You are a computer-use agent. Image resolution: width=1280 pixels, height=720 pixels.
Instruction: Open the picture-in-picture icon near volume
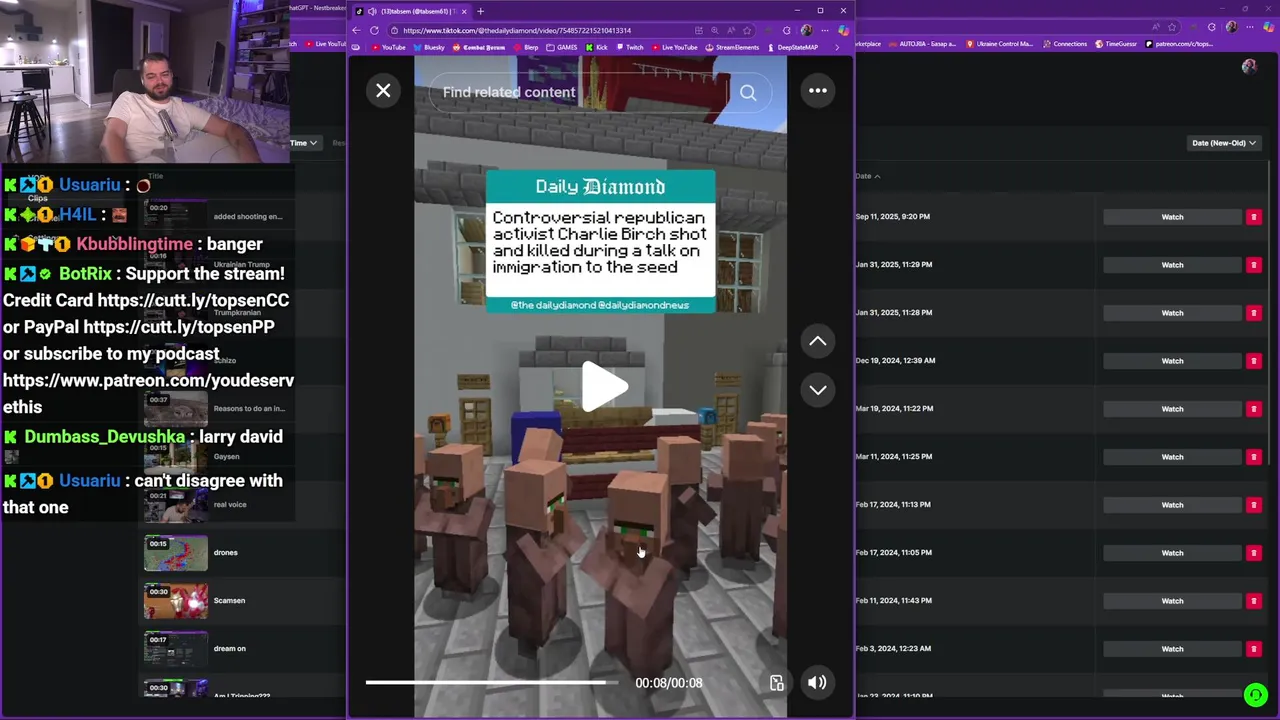tap(777, 683)
